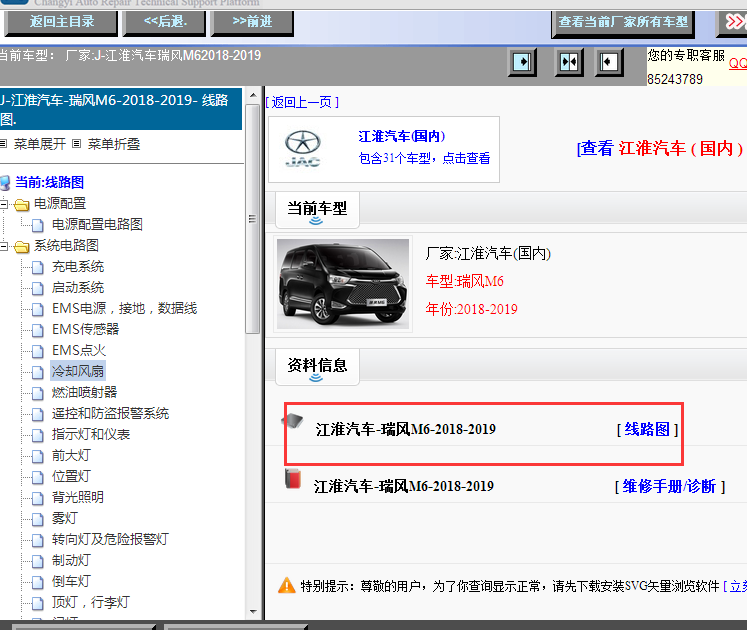Open the 顶灯，行李灯 diagram
The height and width of the screenshot is (630, 747).
tap(91, 601)
